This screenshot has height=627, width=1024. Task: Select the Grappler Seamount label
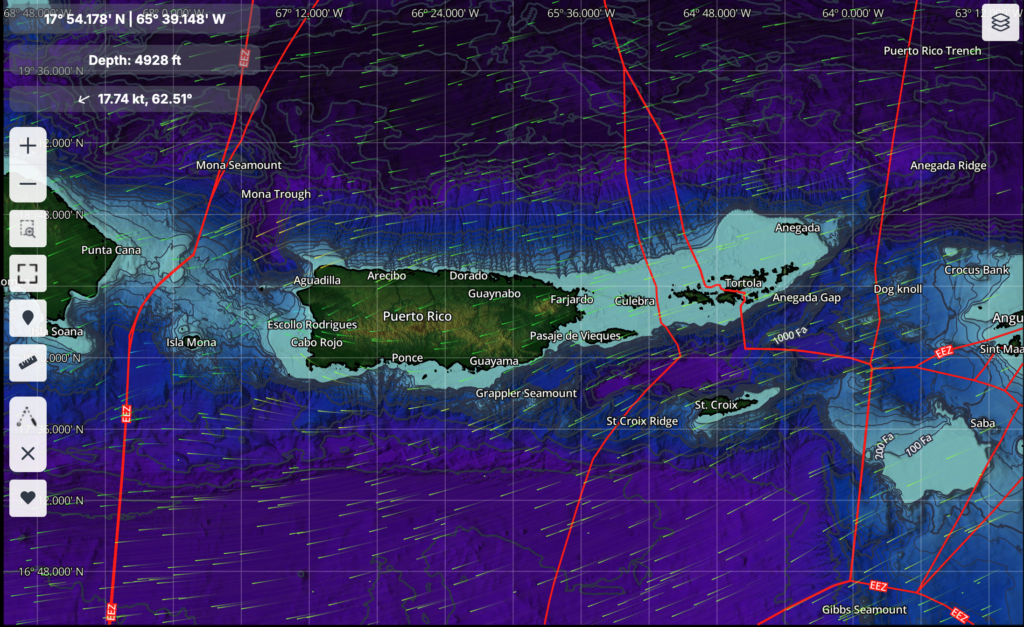coord(526,393)
